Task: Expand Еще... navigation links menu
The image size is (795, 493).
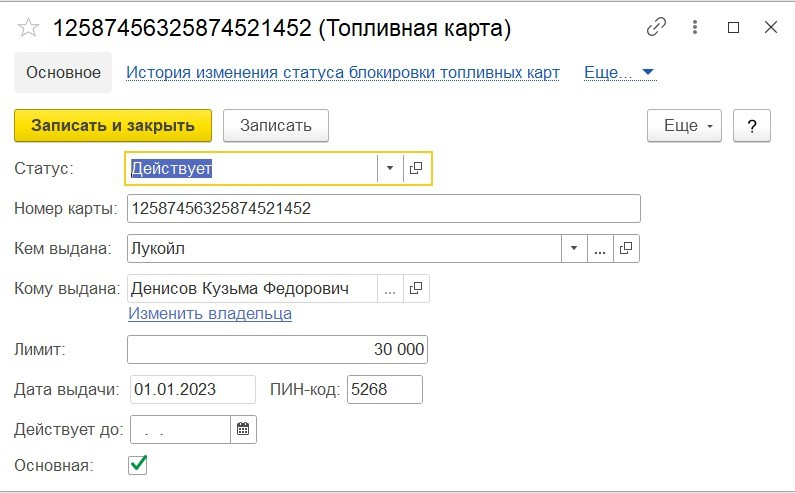Action: pos(620,72)
